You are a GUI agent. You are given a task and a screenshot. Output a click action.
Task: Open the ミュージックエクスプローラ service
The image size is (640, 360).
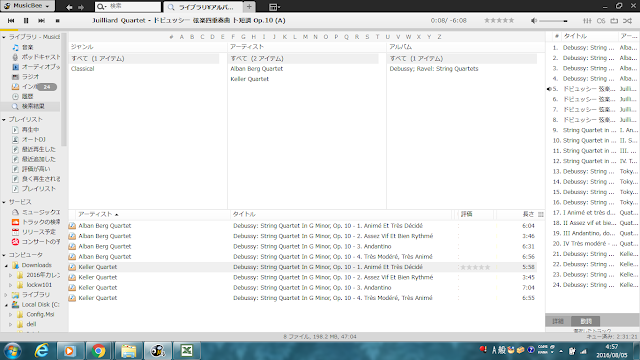pyautogui.click(x=36, y=212)
